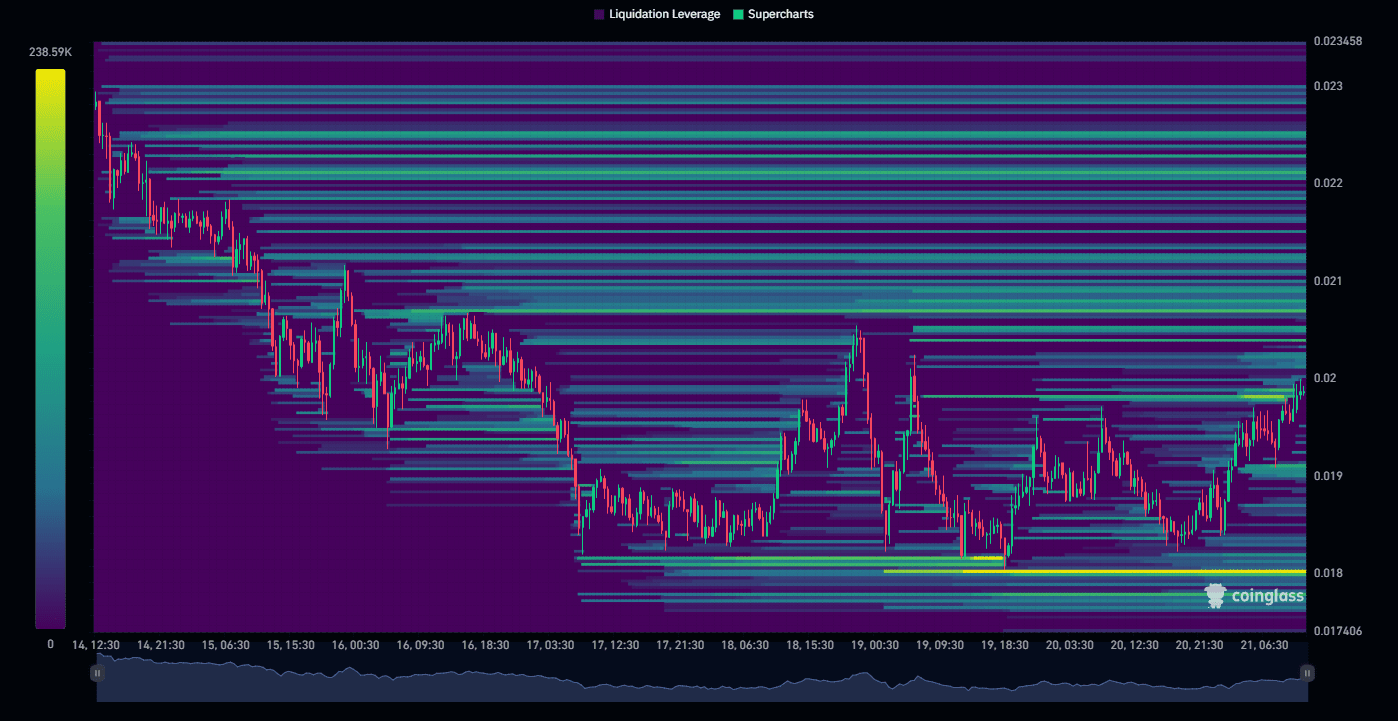Click the middle of the time range navigator
The height and width of the screenshot is (721, 1398).
[x=701, y=680]
